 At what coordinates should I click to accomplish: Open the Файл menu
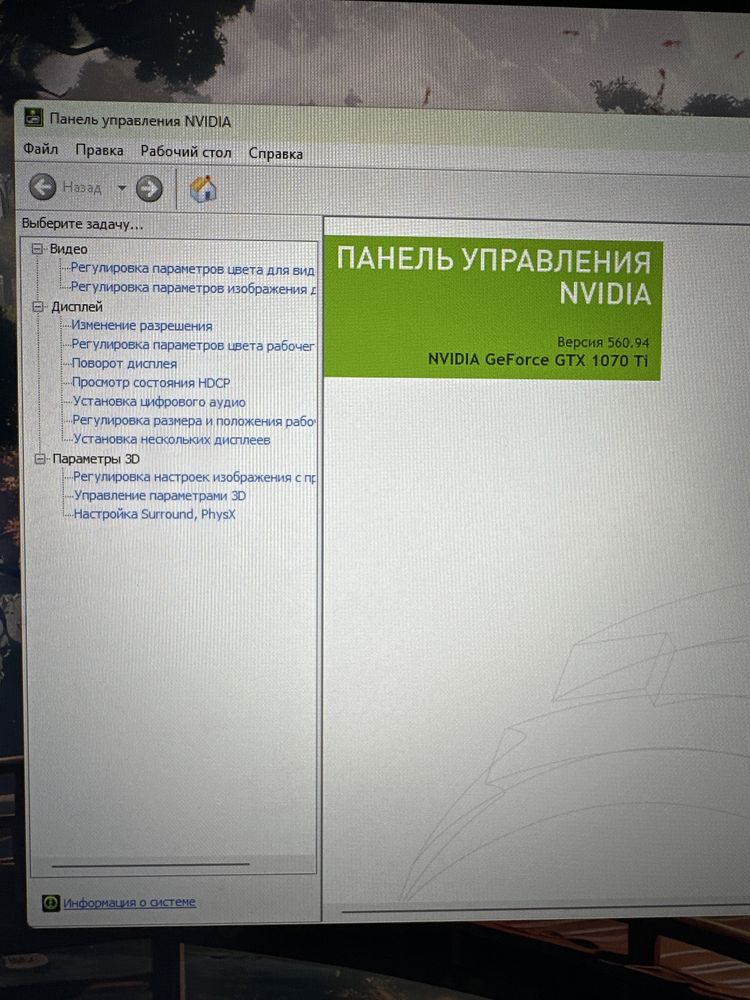[41, 149]
